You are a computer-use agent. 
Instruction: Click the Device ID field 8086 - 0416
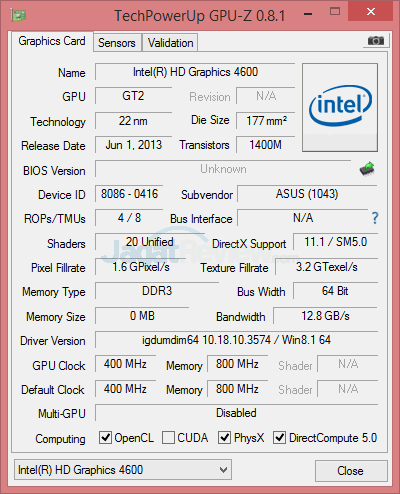(129, 194)
